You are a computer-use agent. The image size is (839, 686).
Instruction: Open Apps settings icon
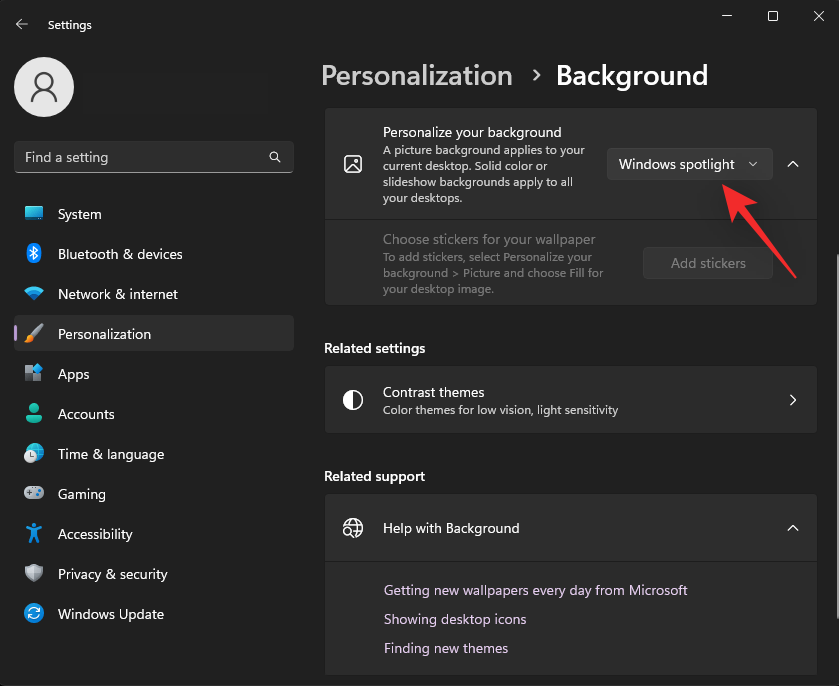(33, 373)
